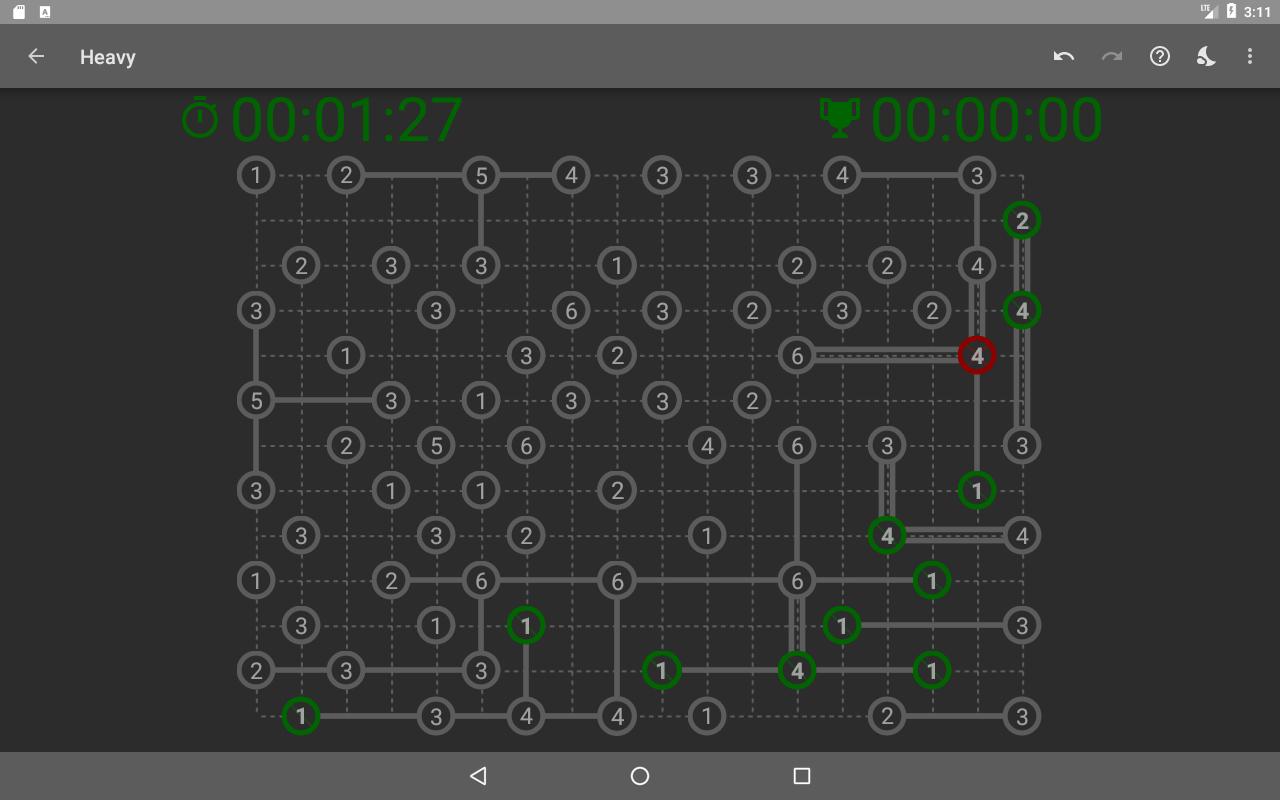This screenshot has height=800, width=1280.
Task: Tap the battery icon in status bar
Action: [x=1231, y=11]
